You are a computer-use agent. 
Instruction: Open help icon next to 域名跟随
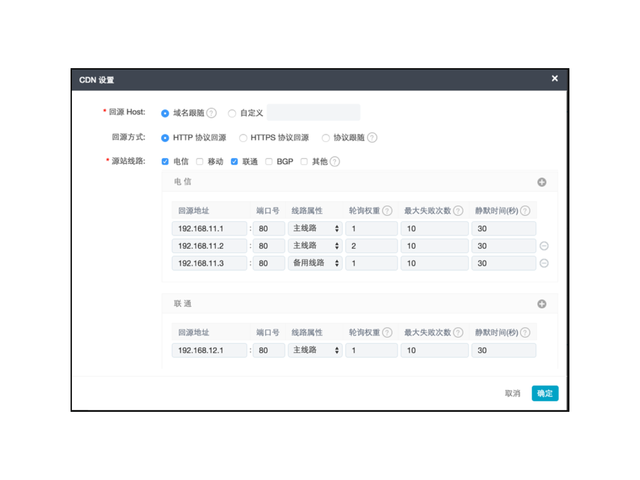[211, 113]
